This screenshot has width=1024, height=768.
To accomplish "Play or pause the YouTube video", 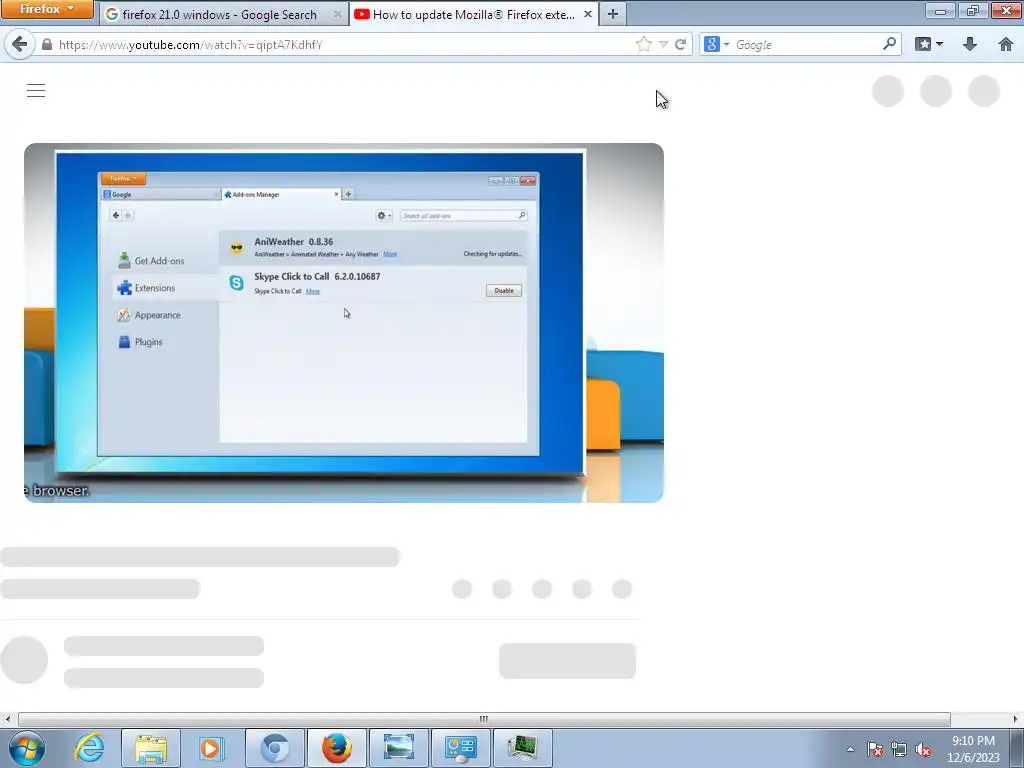I will (x=344, y=323).
